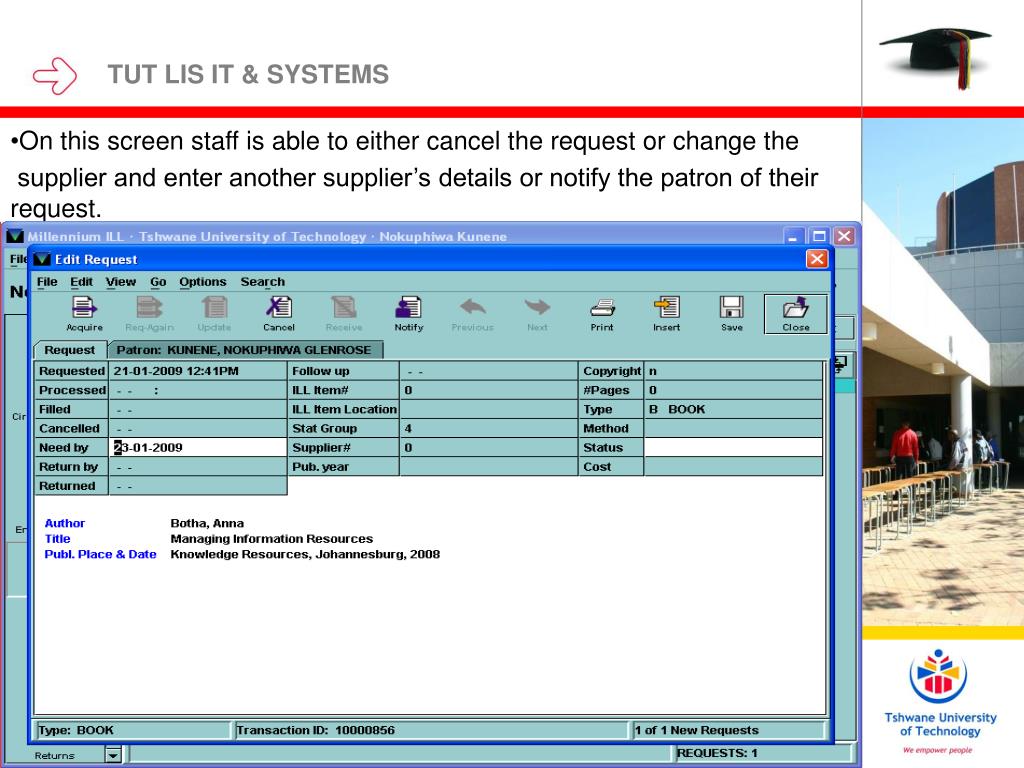Screen dimensions: 1024x768
Task: Click the Return by date field
Action: point(198,467)
